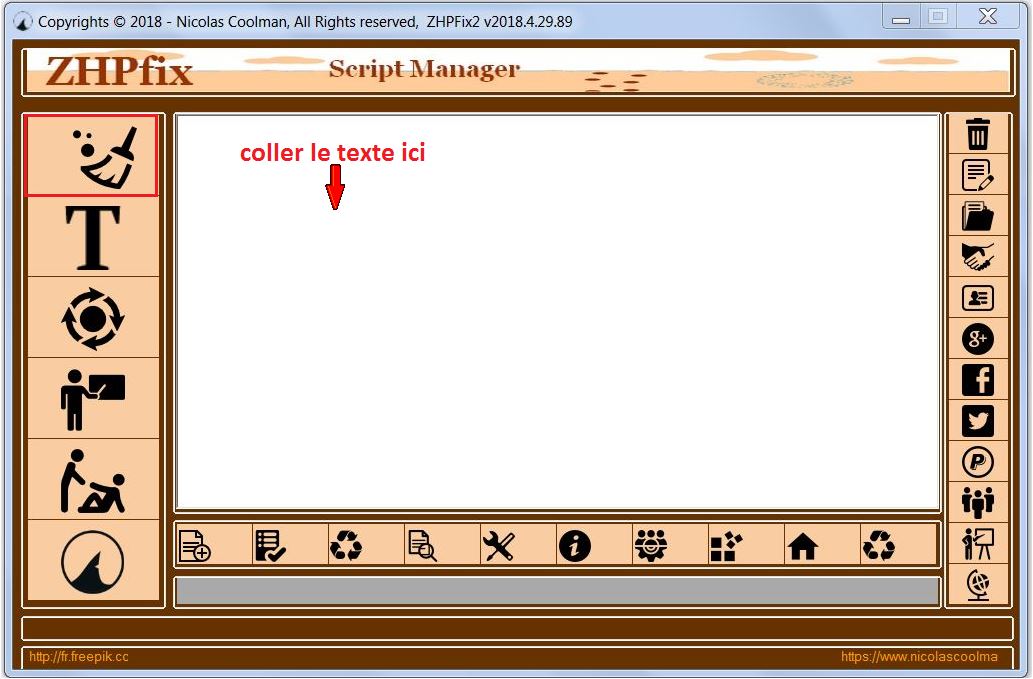Open the Google Plus icon
1033x679 pixels.
[x=978, y=339]
